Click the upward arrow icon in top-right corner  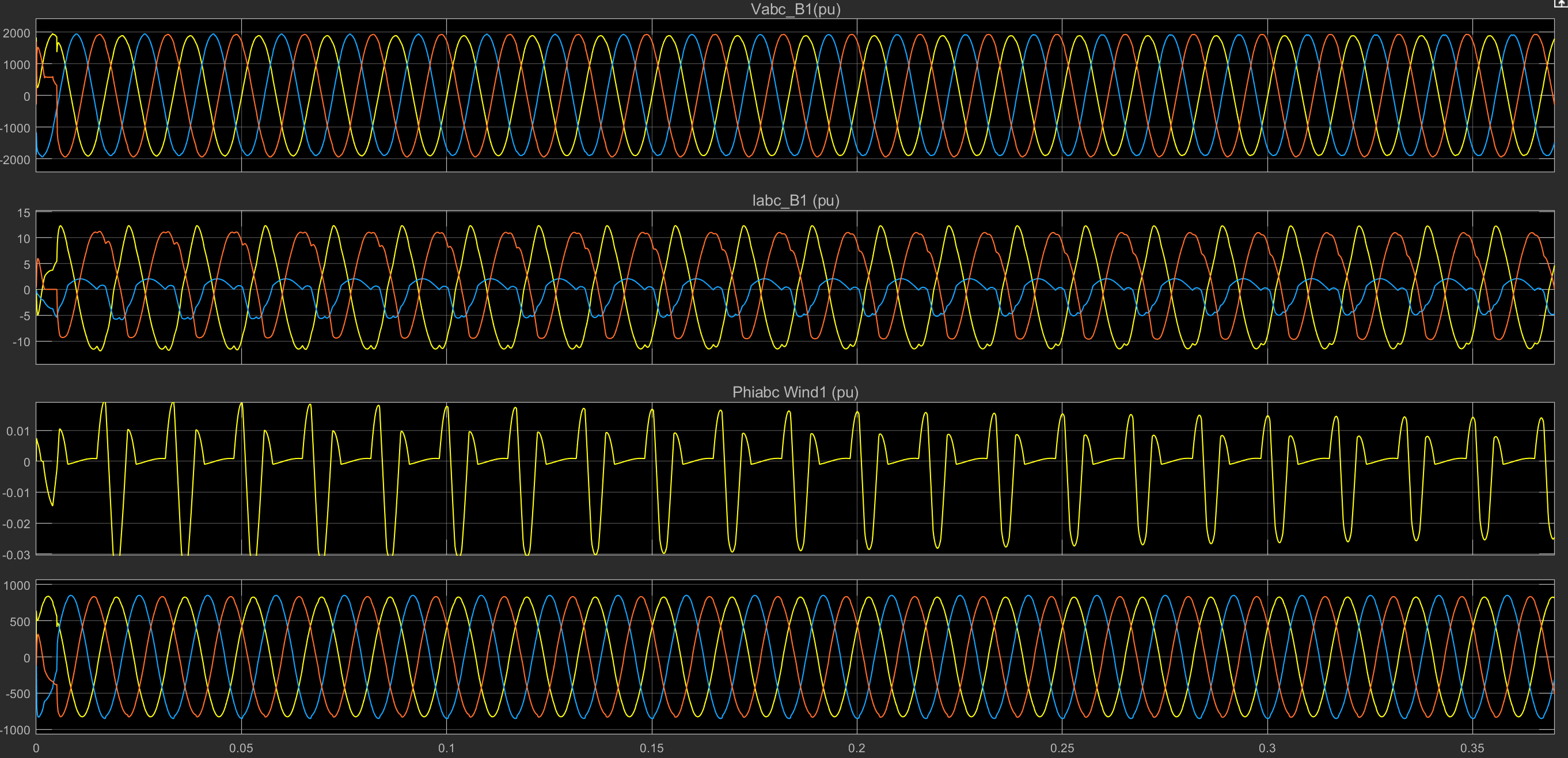coord(1561,3)
